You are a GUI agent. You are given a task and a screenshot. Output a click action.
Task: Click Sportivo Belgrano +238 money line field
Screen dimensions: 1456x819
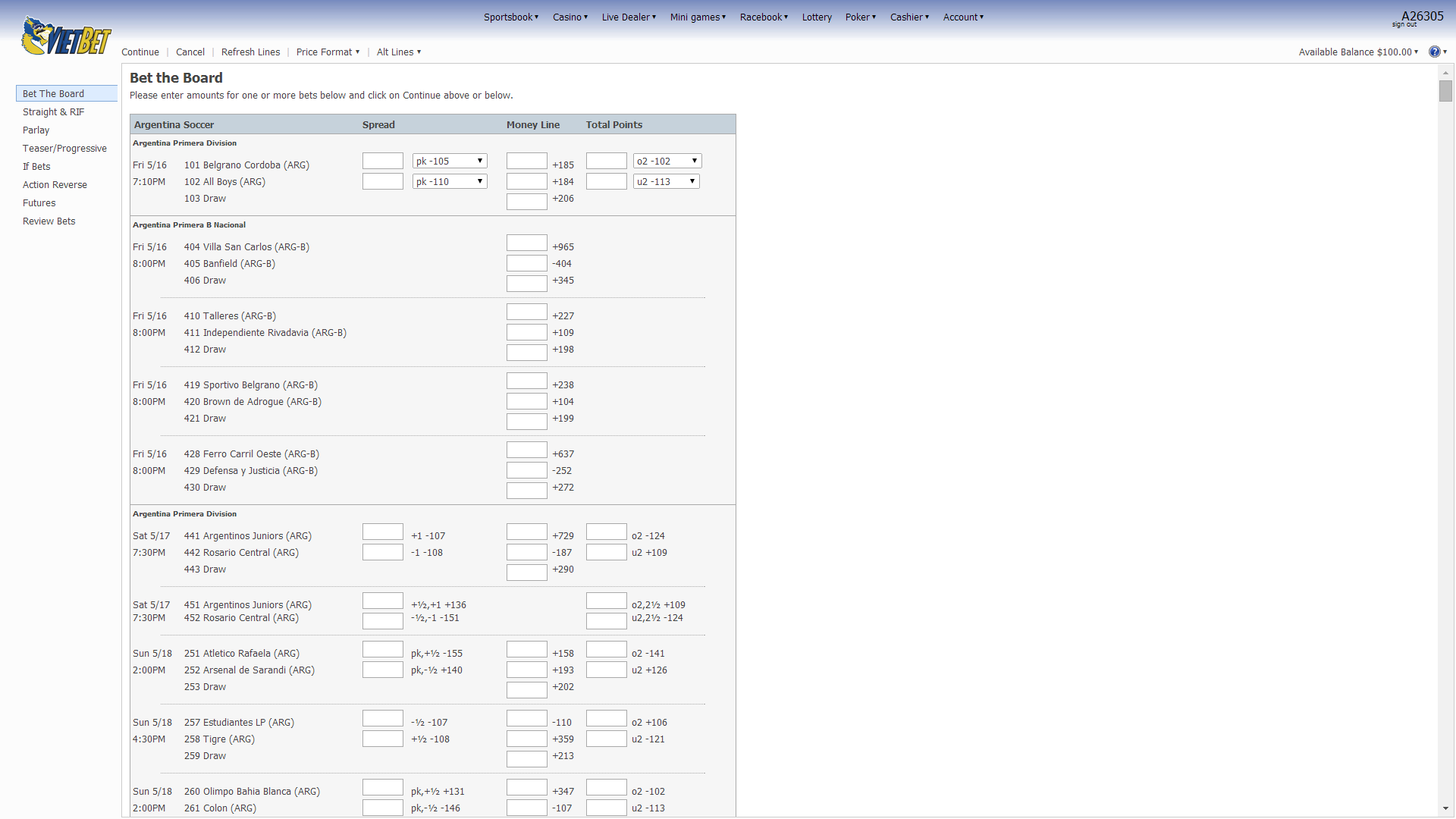coord(527,381)
